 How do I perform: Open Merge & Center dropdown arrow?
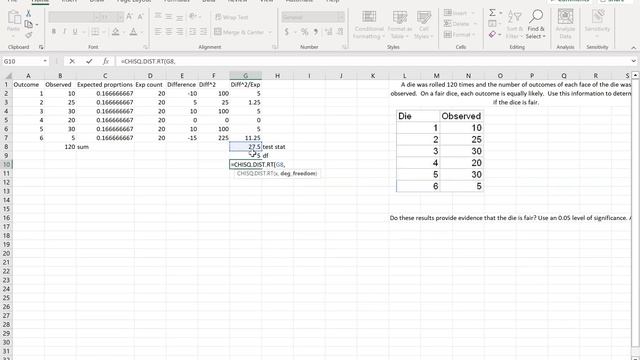coord(270,32)
